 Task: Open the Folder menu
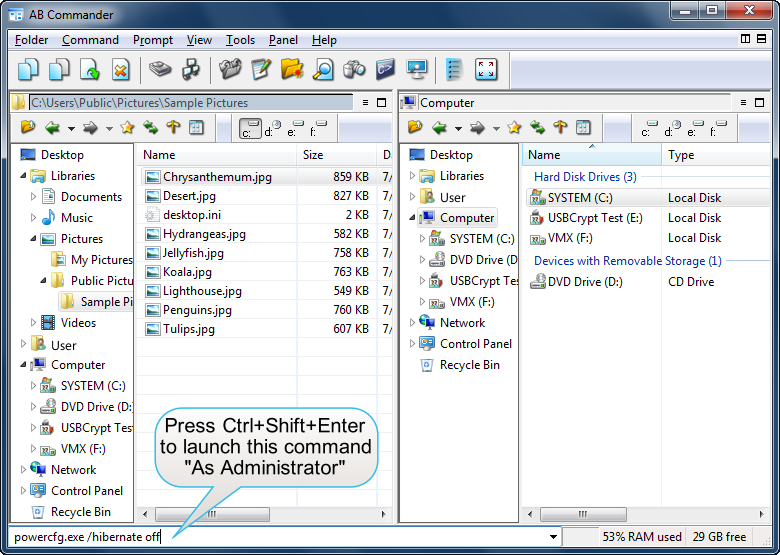[31, 40]
